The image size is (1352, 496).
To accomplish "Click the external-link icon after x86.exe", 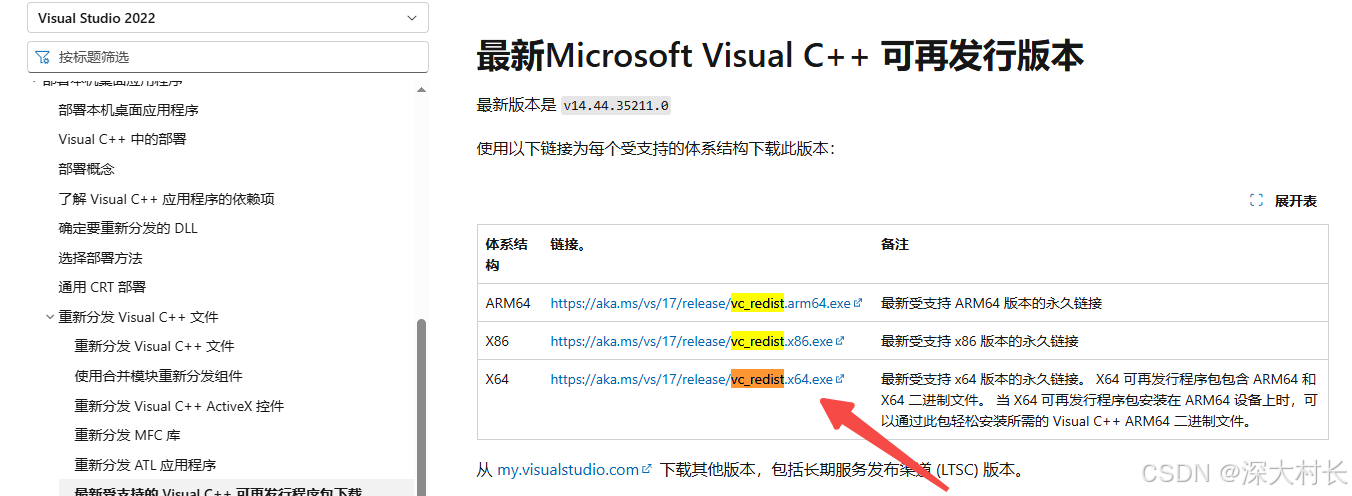I will (839, 340).
